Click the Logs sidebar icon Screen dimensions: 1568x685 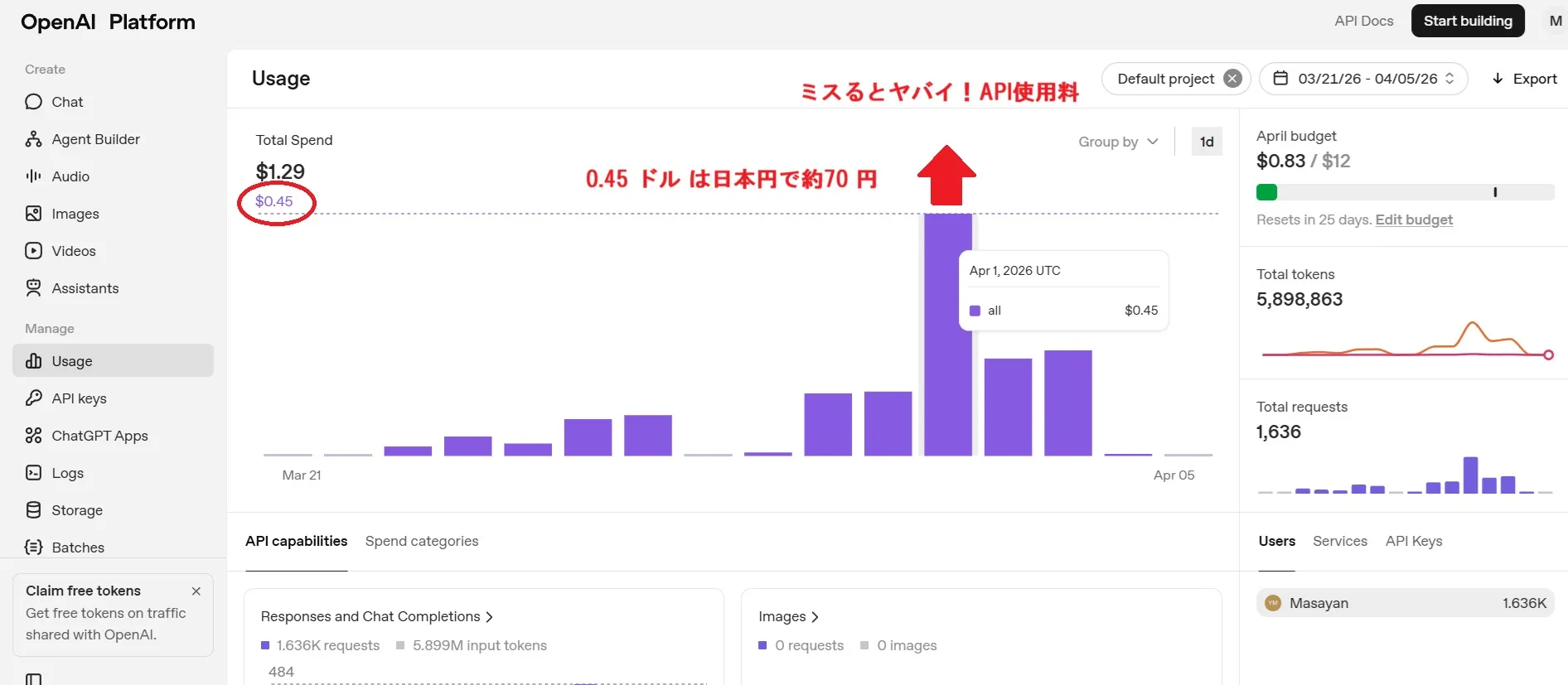[33, 473]
